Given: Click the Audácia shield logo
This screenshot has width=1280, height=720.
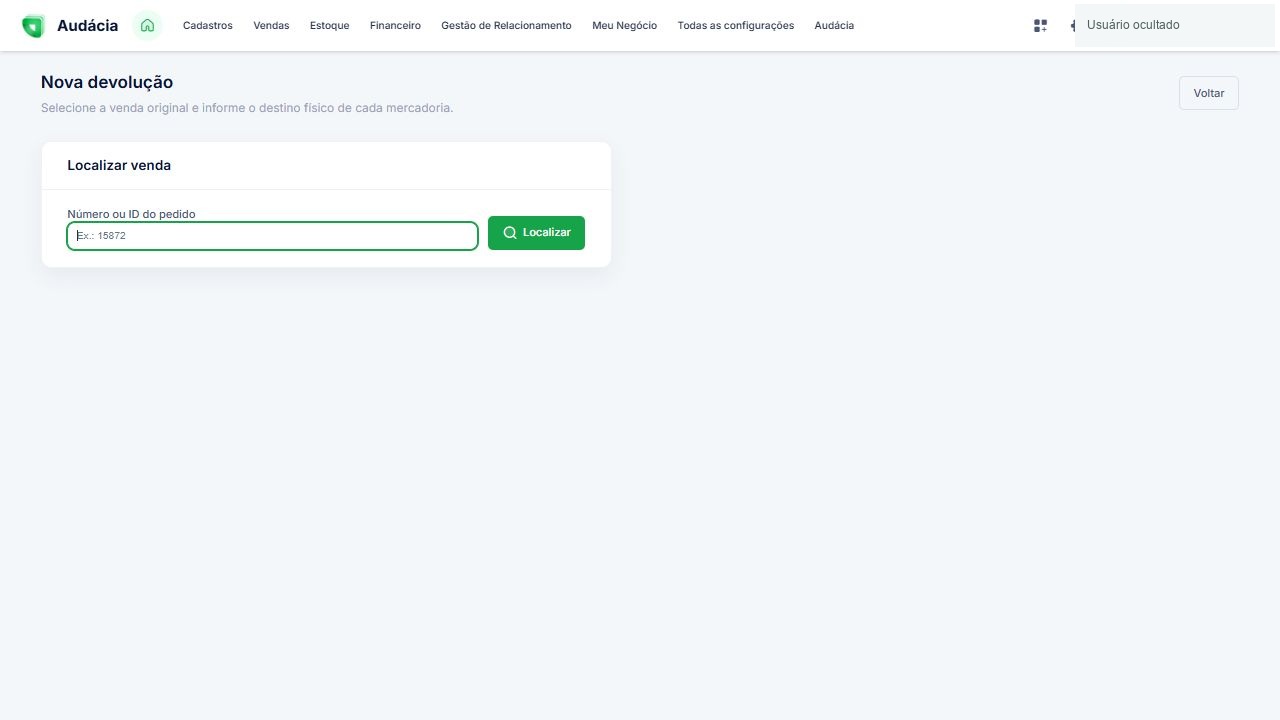Looking at the screenshot, I should pos(33,26).
